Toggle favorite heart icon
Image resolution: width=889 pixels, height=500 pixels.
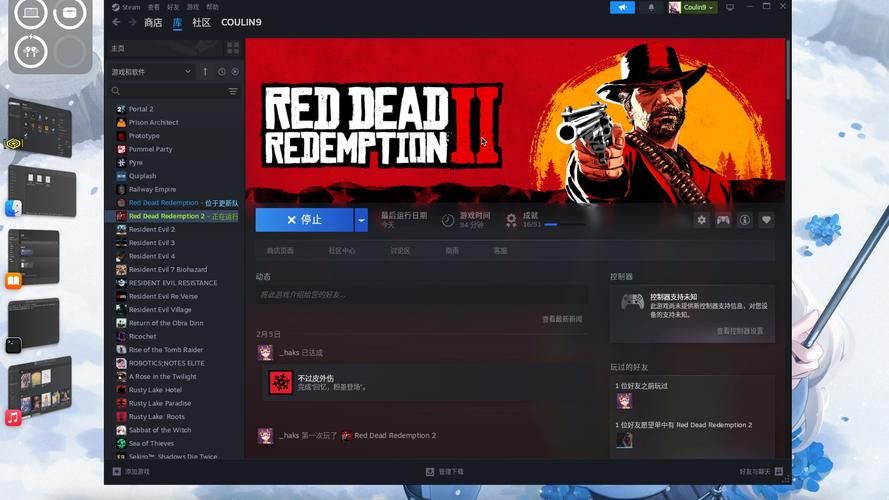coord(766,220)
